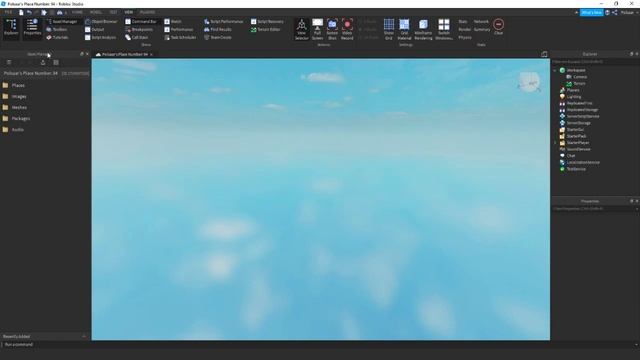Show Summary stats

pos(482,29)
